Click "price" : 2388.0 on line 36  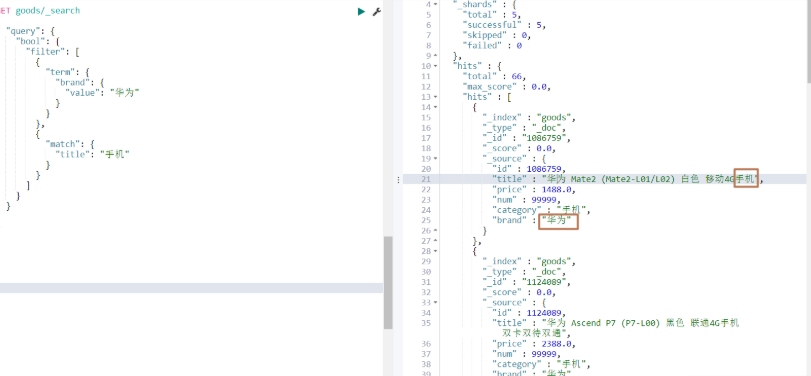point(534,344)
